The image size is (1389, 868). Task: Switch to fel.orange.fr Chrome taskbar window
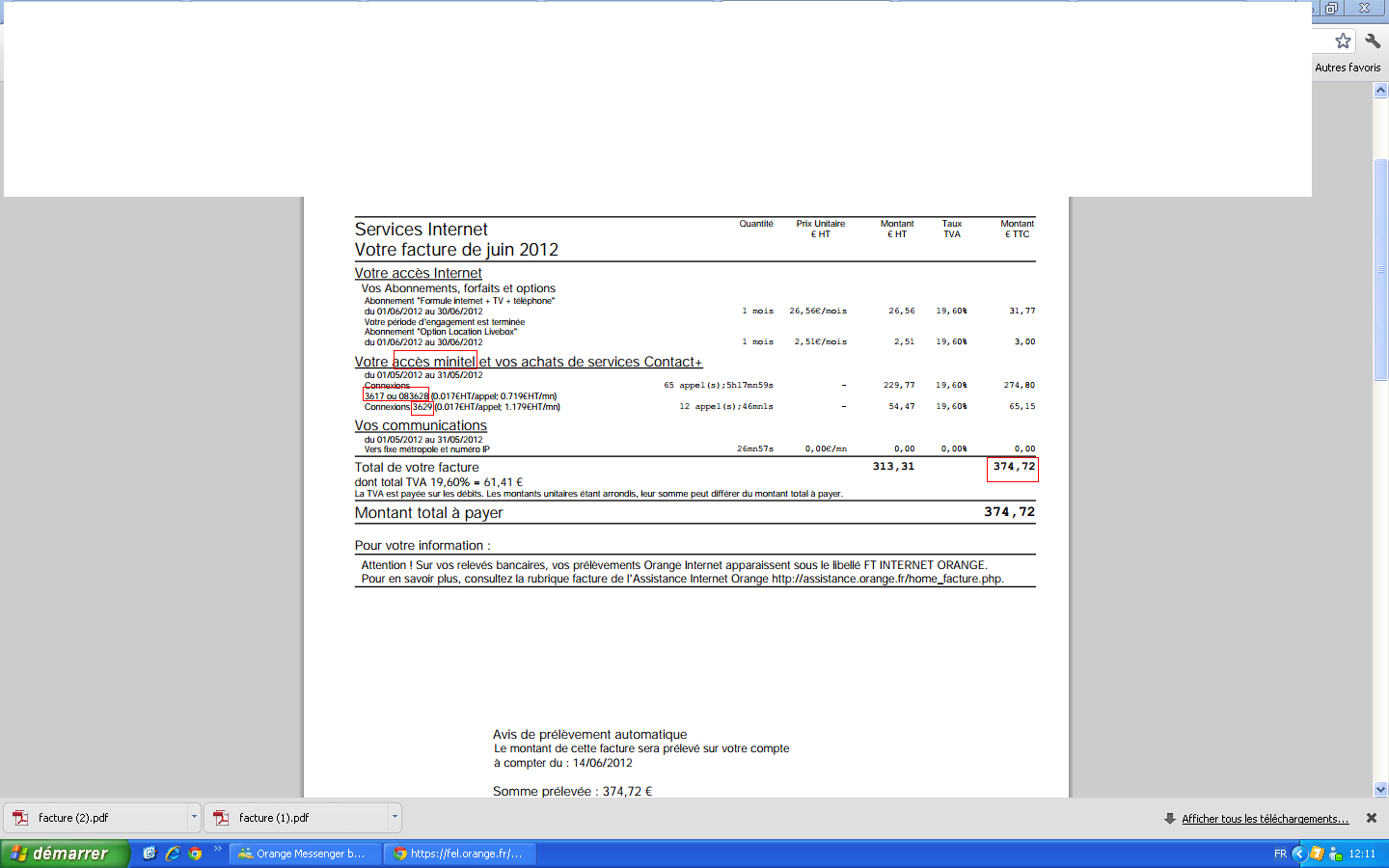tap(460, 854)
